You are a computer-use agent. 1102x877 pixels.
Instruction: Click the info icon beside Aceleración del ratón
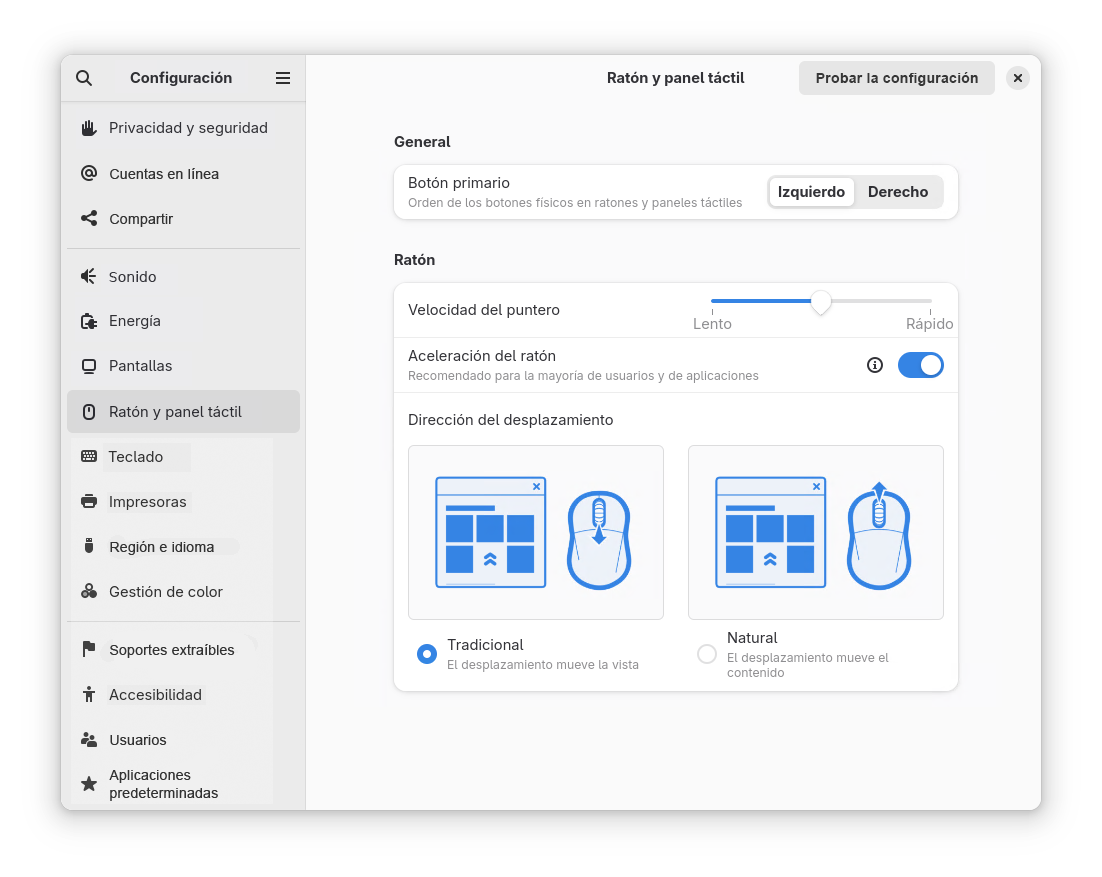coord(875,365)
